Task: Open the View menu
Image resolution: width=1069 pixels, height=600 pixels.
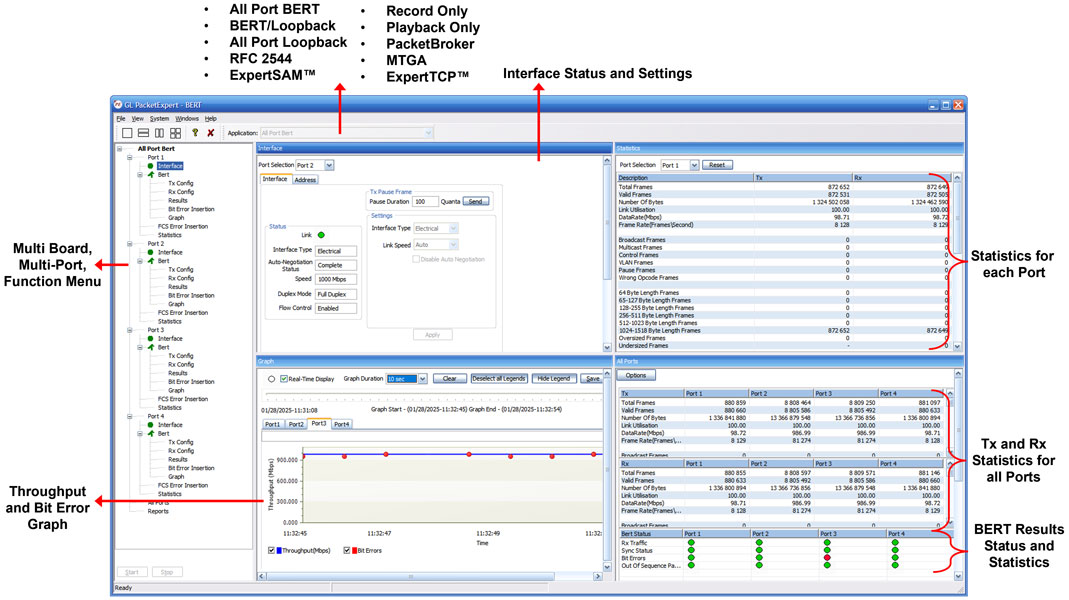Action: pos(137,119)
